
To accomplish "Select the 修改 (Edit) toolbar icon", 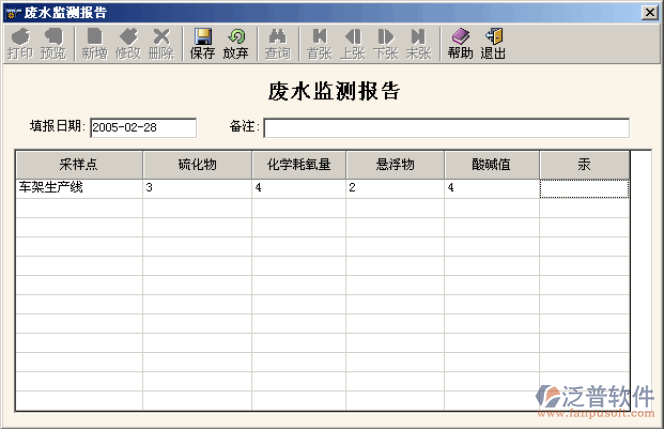I will (x=128, y=44).
